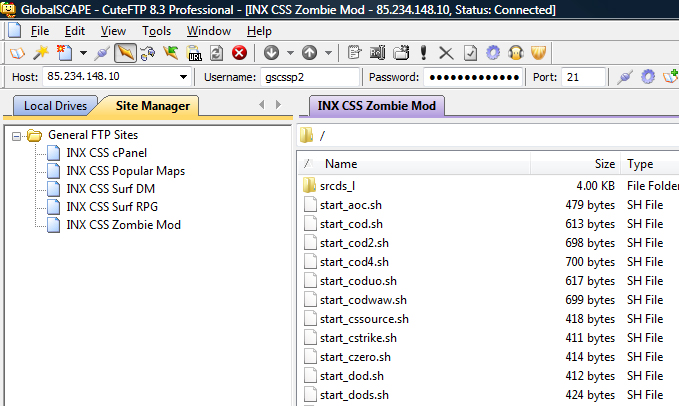Select the INX CSS Zombie Mod connection tab

click(376, 106)
